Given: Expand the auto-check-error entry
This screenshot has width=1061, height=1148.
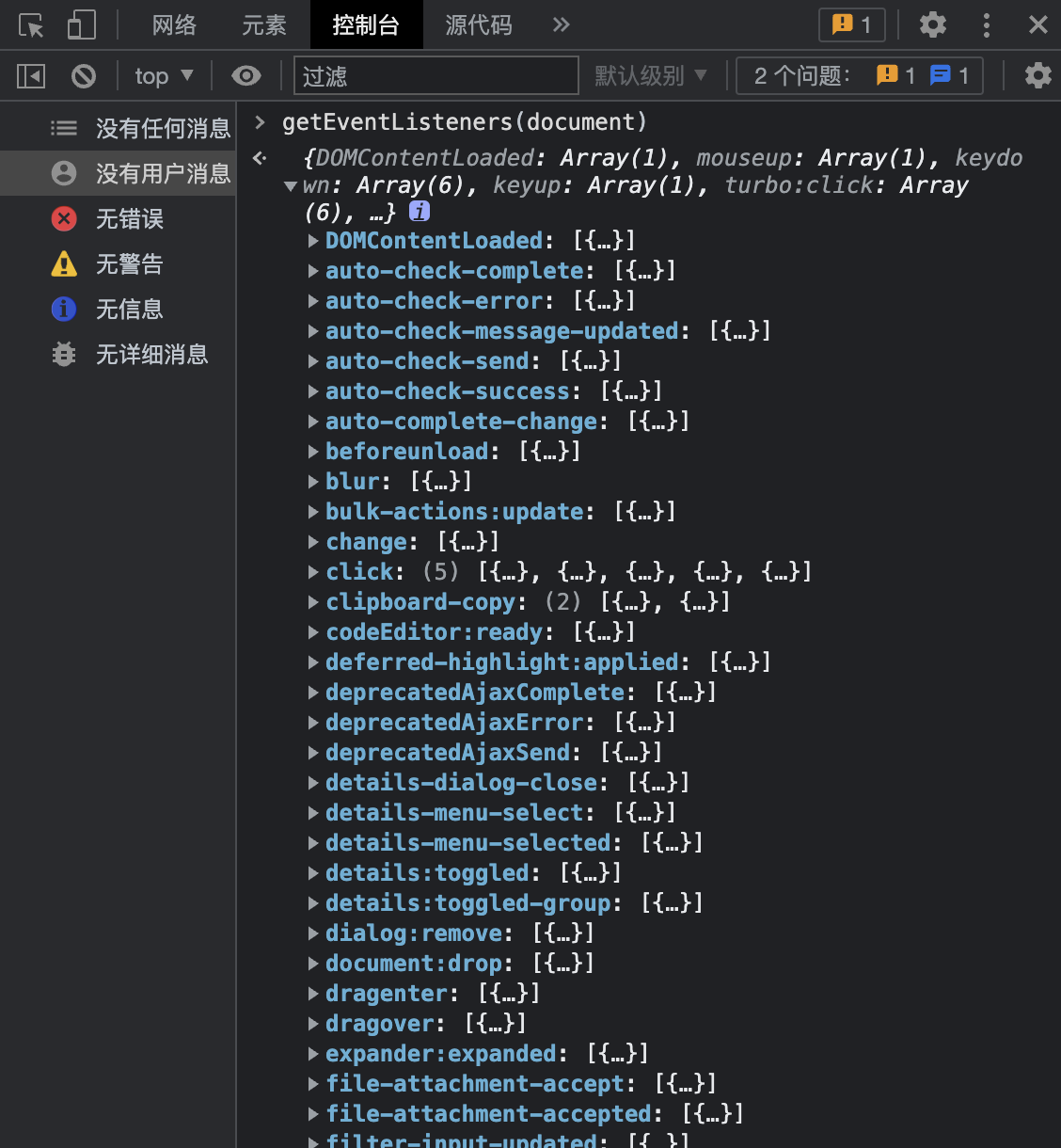Looking at the screenshot, I should tap(314, 301).
